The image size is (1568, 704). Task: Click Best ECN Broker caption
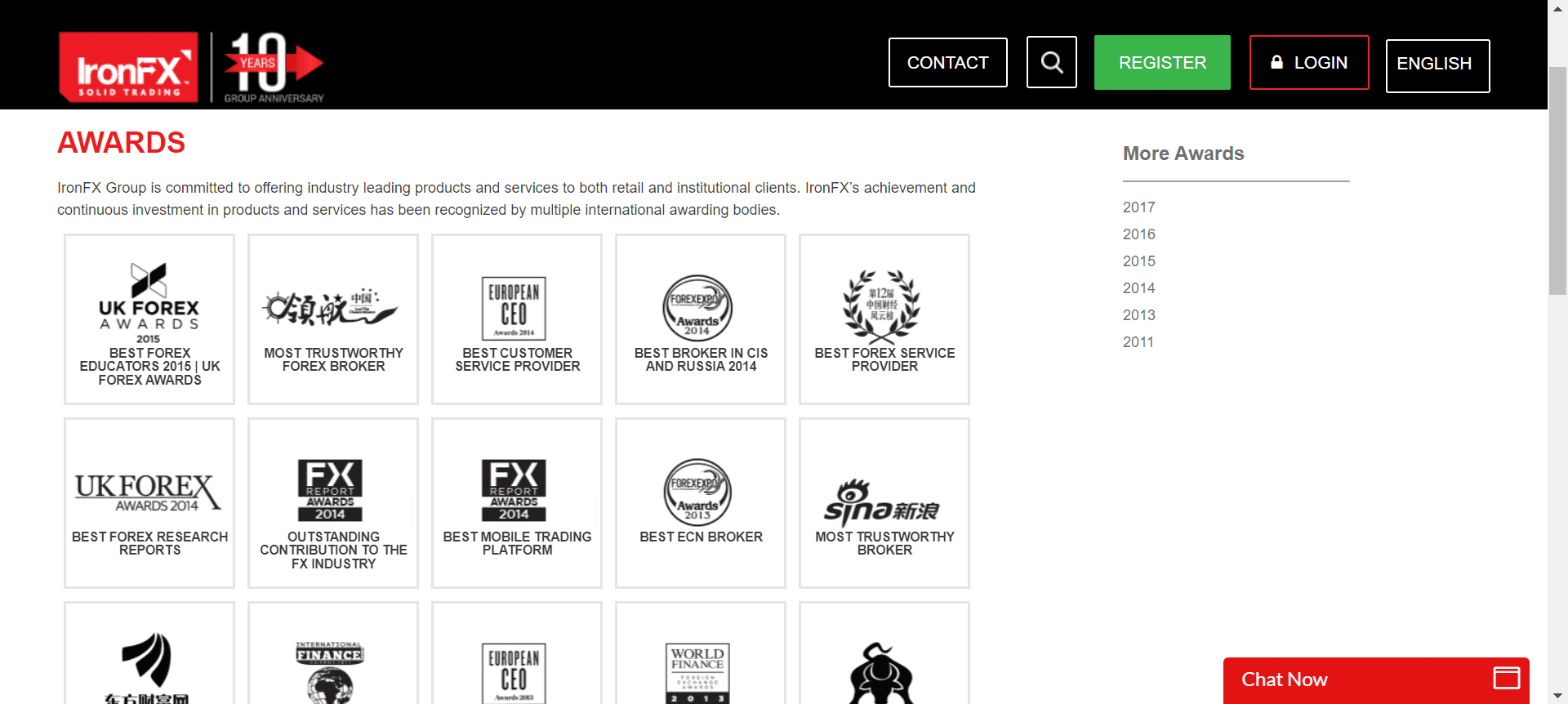pos(701,537)
